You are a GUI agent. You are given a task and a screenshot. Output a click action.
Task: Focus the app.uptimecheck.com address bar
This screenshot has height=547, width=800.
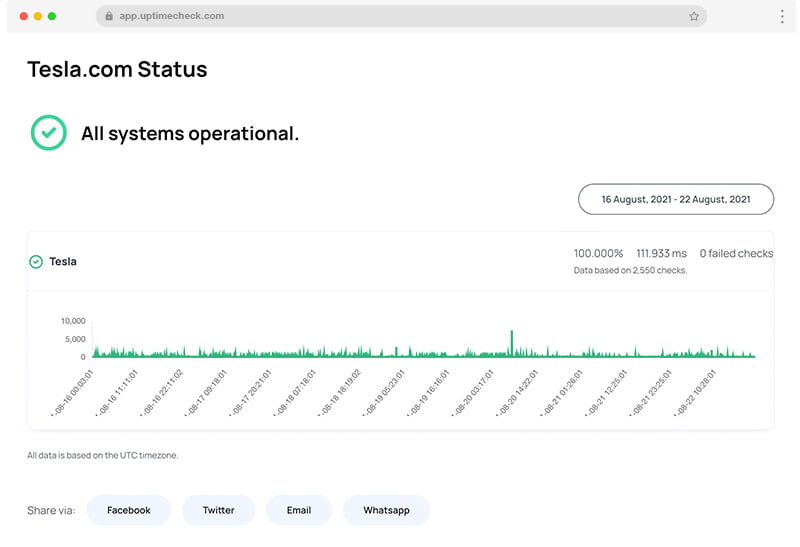click(401, 16)
